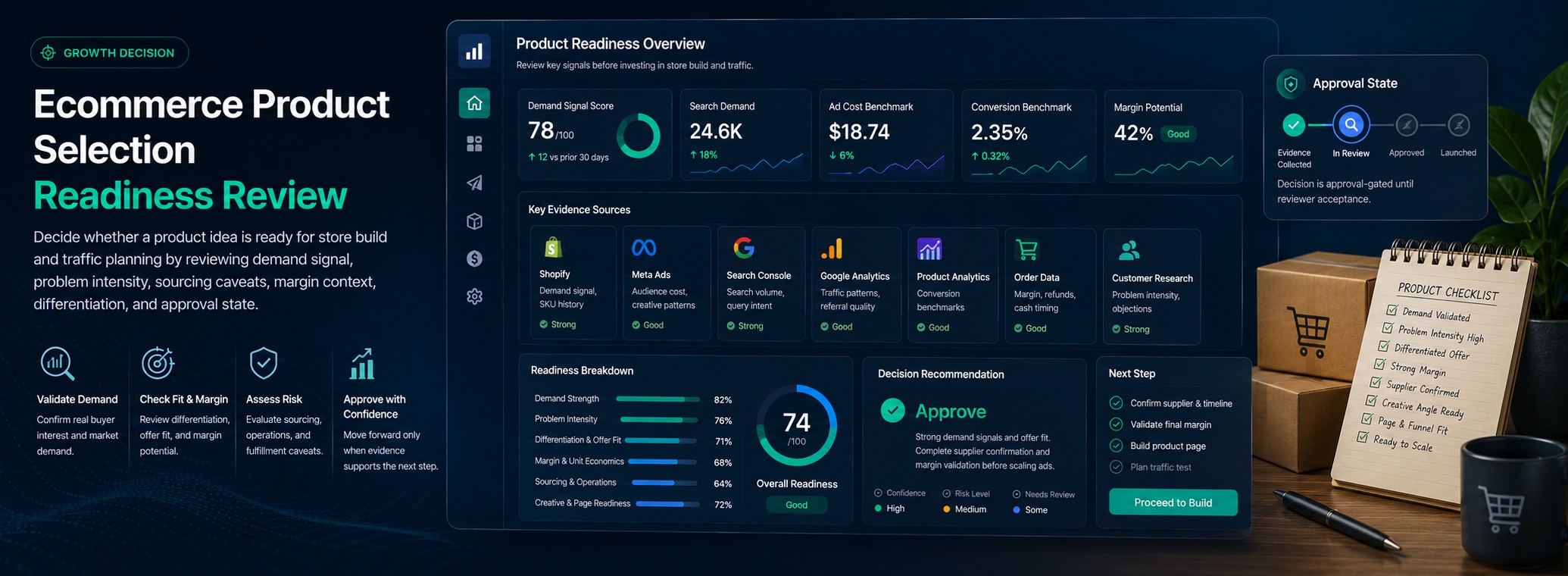
Task: Toggle Supplier Confirmed on checklist notepad
Action: [x=1376, y=382]
